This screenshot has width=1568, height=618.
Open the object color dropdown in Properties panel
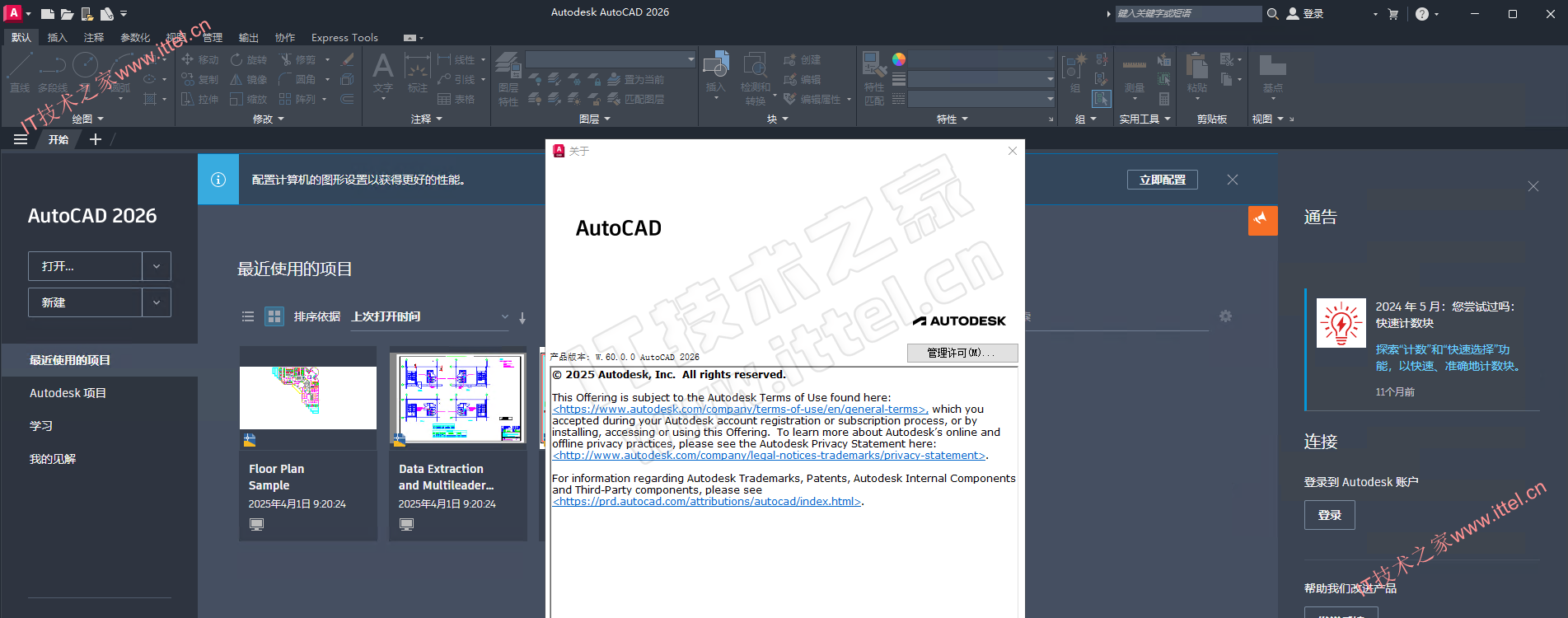[981, 59]
